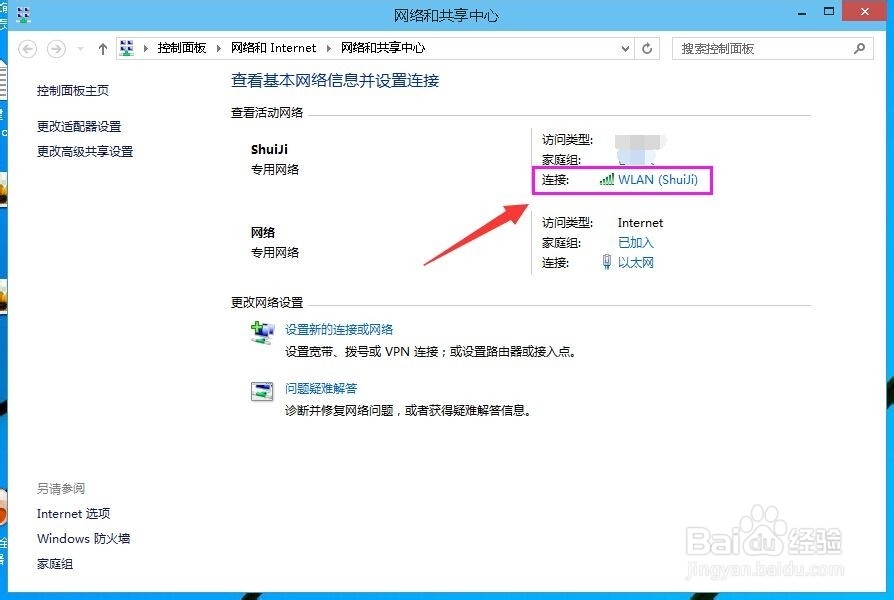
Task: Expand the chevron after 控制面板 breadcrumb
Action: click(x=218, y=47)
